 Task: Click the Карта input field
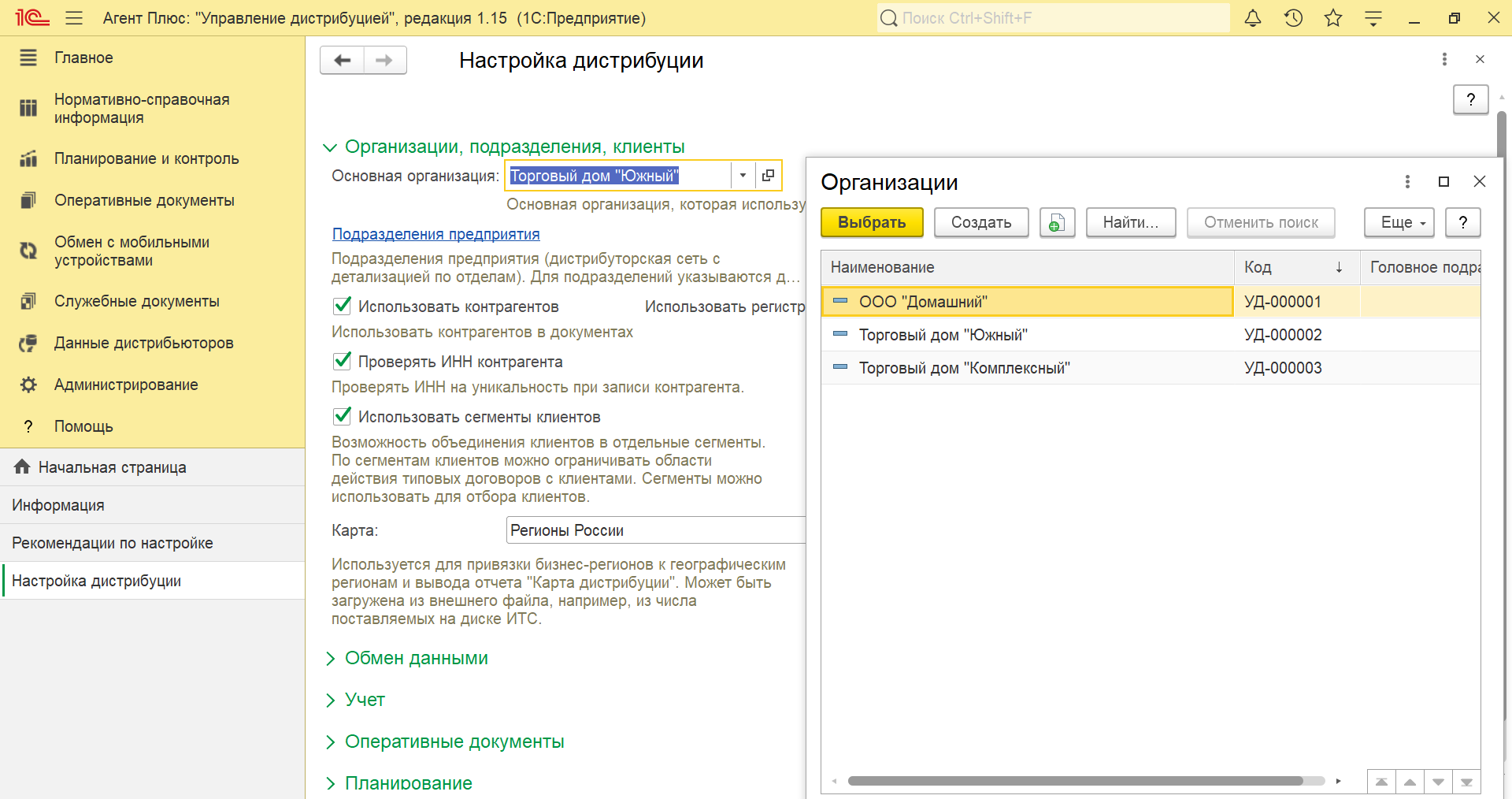point(656,530)
